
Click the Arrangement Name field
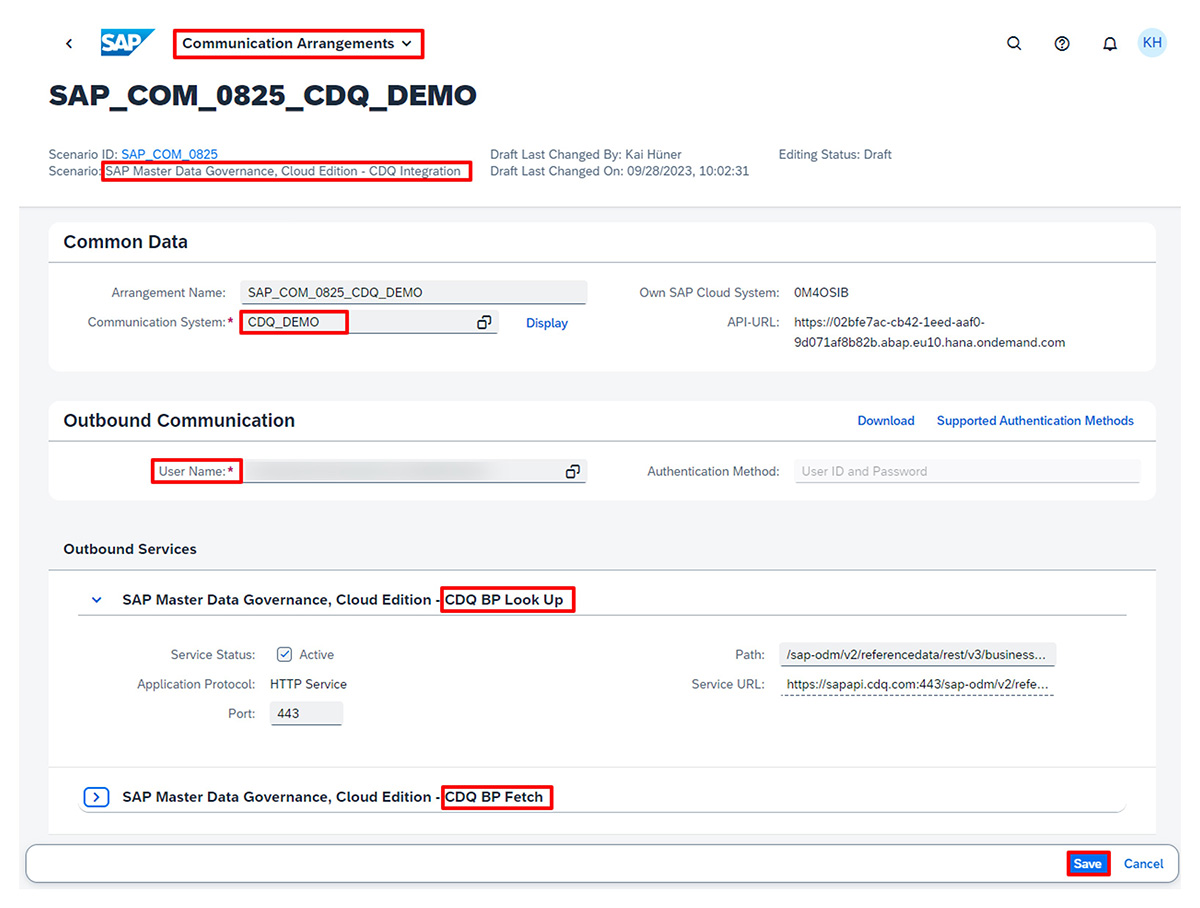(x=413, y=293)
